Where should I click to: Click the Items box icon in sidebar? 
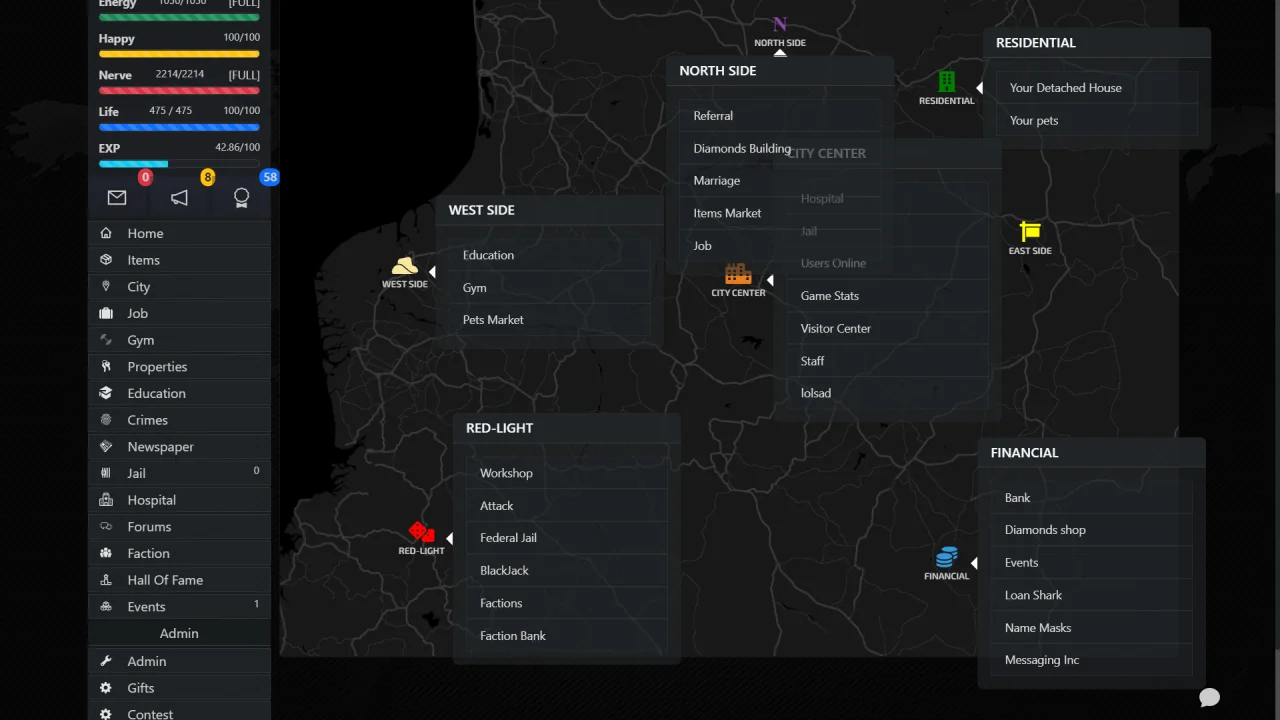point(106,260)
